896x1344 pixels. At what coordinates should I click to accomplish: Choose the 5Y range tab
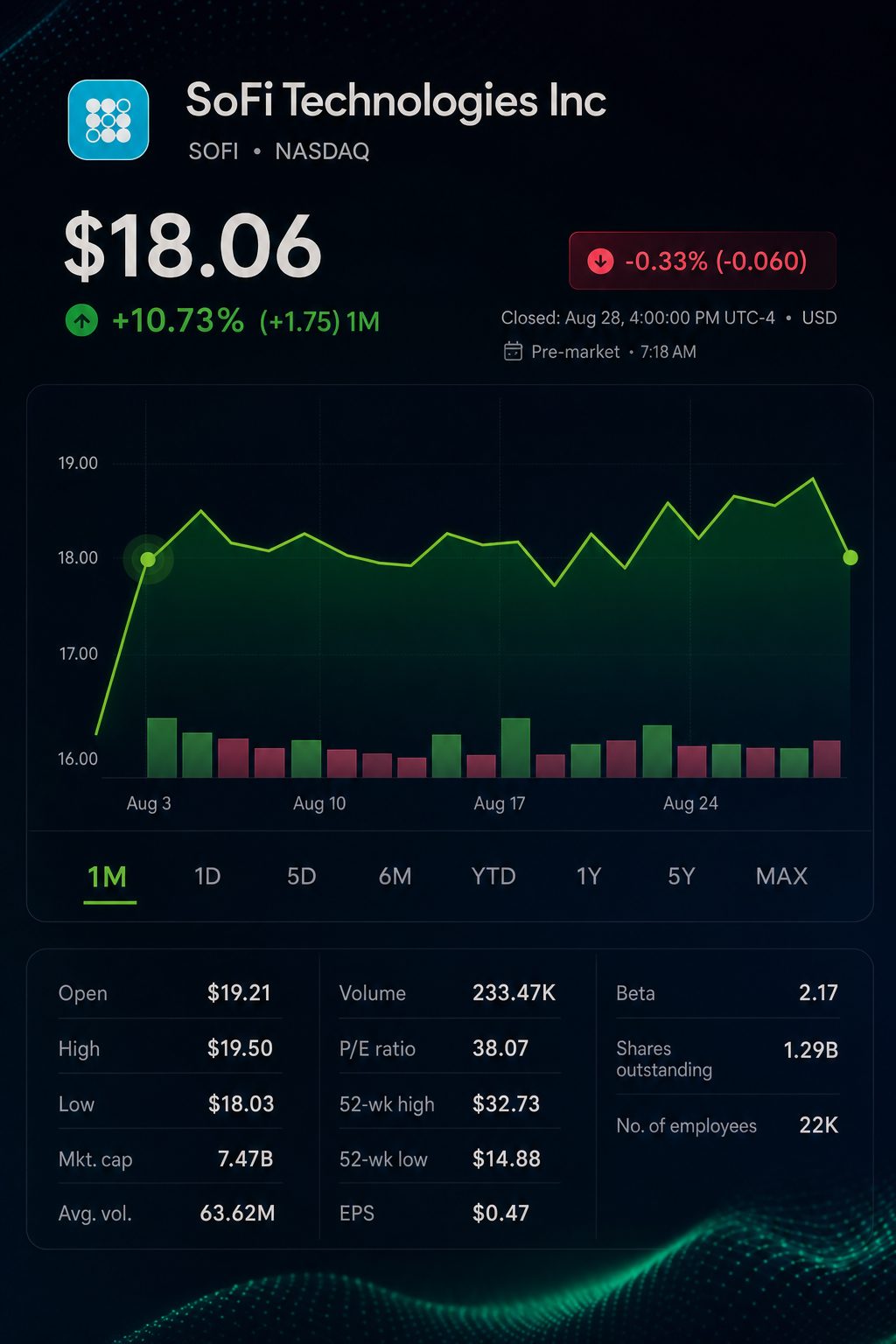click(x=681, y=876)
